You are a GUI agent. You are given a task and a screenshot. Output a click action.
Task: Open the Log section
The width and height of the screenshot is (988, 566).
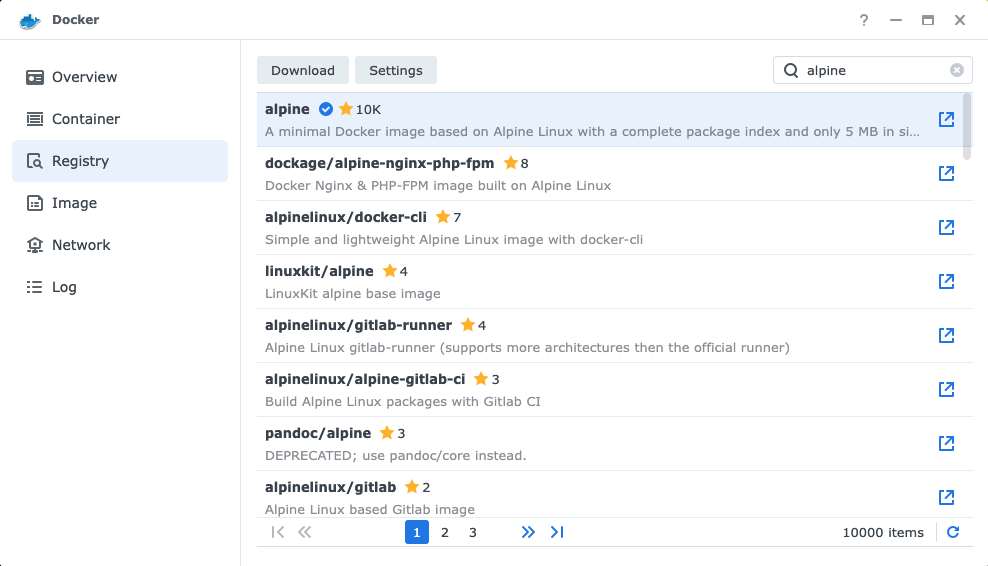coord(64,287)
